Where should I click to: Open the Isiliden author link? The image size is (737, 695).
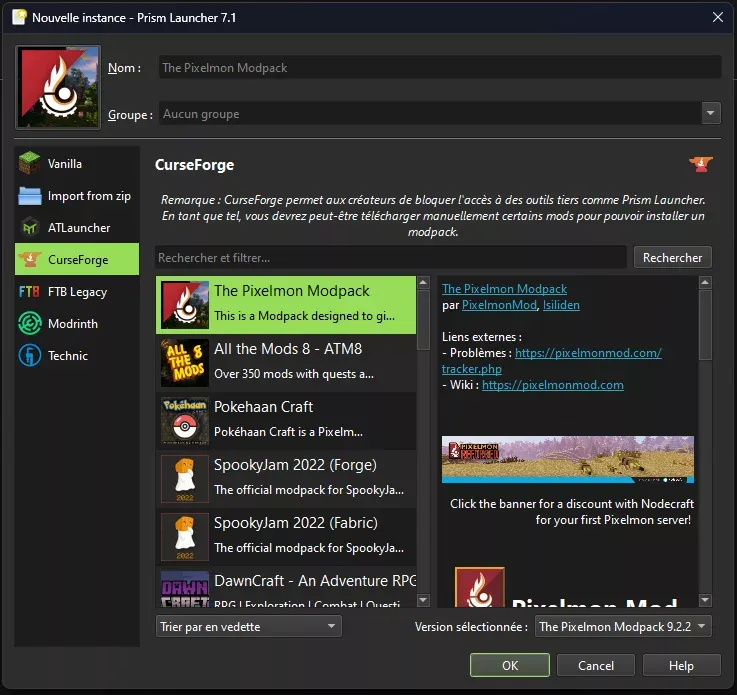point(561,305)
